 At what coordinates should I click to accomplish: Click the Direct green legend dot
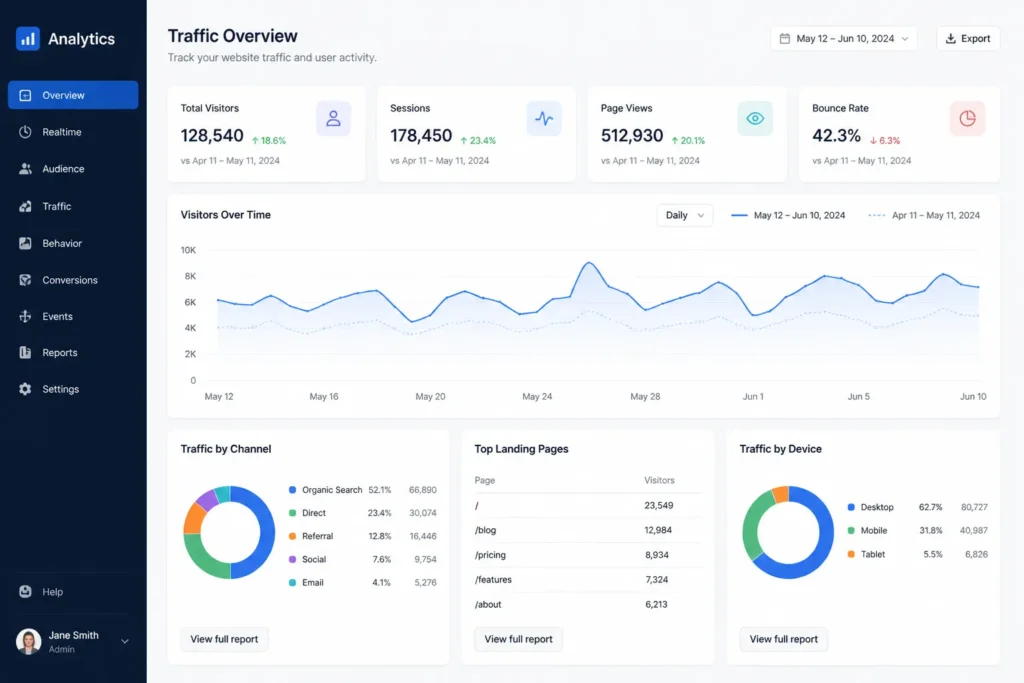pos(293,513)
